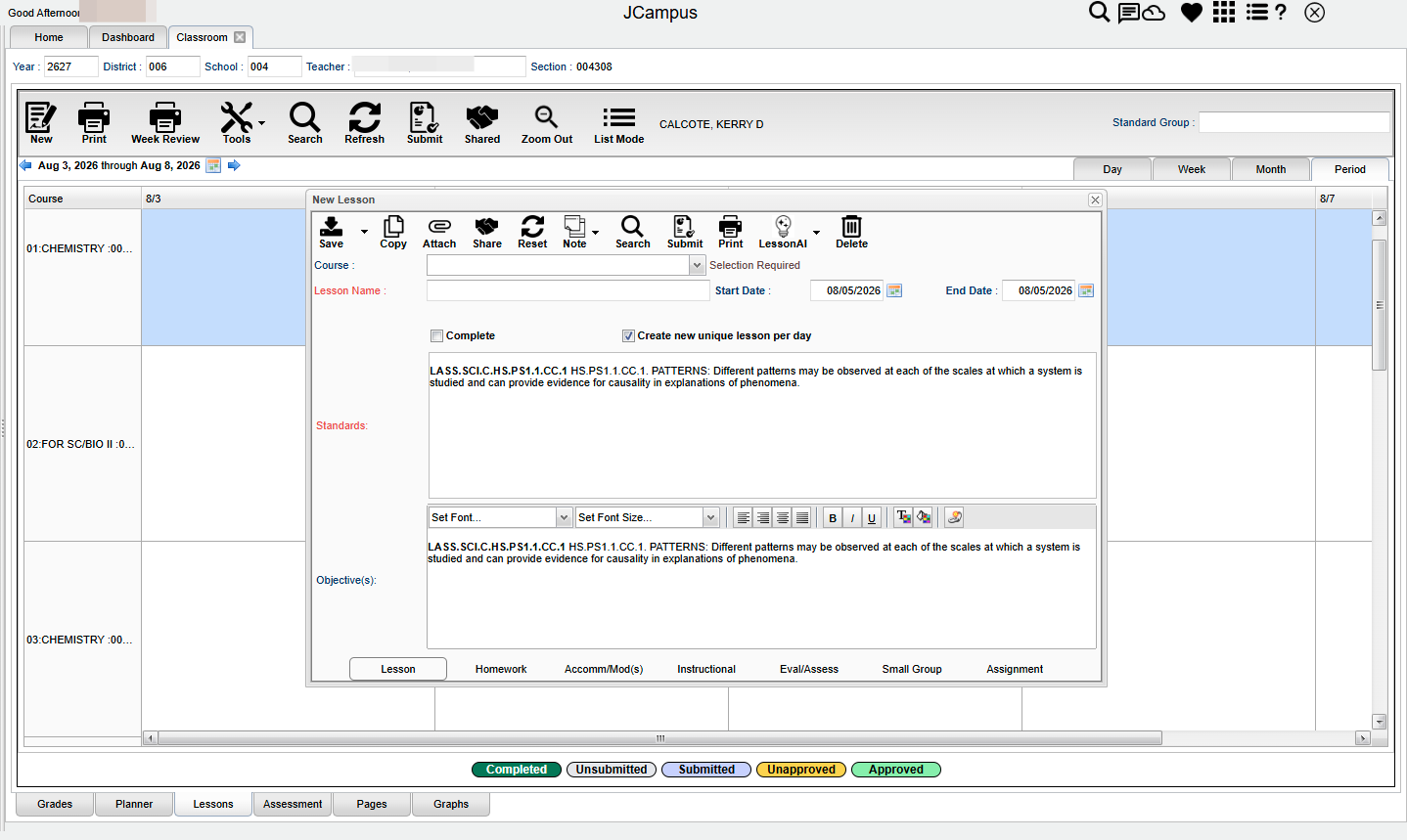
Task: Click the Unsubmitted status button
Action: tap(612, 770)
